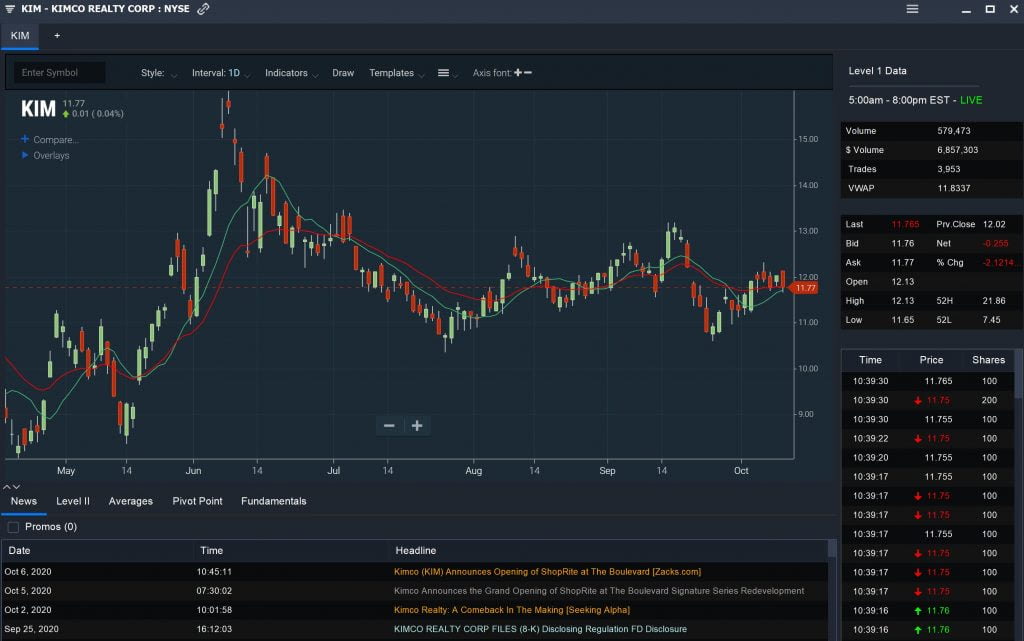Image resolution: width=1024 pixels, height=641 pixels.
Task: Click the link chain icon in title bar
Action: pos(203,9)
